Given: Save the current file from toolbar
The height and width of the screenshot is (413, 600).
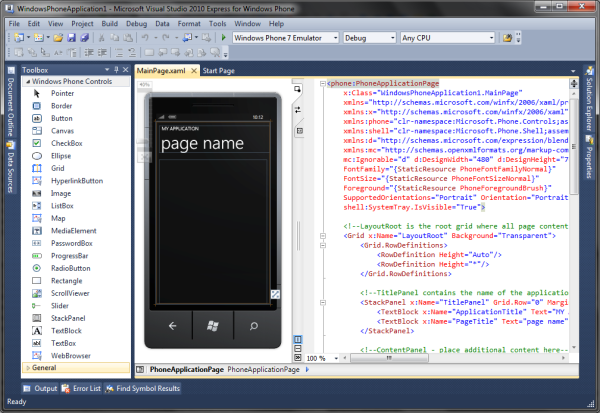Looking at the screenshot, I should 71,38.
